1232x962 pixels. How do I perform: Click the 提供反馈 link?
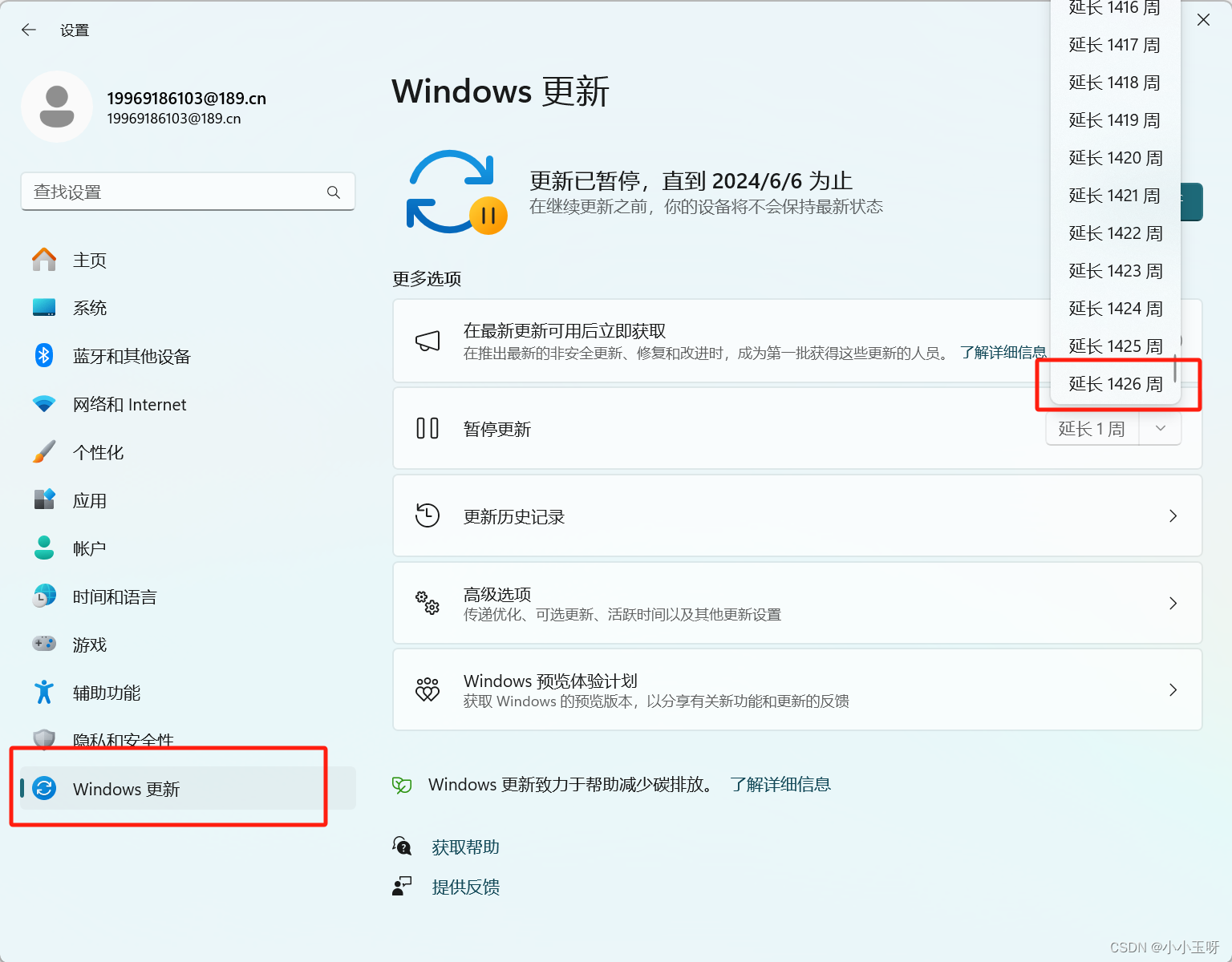(x=466, y=887)
